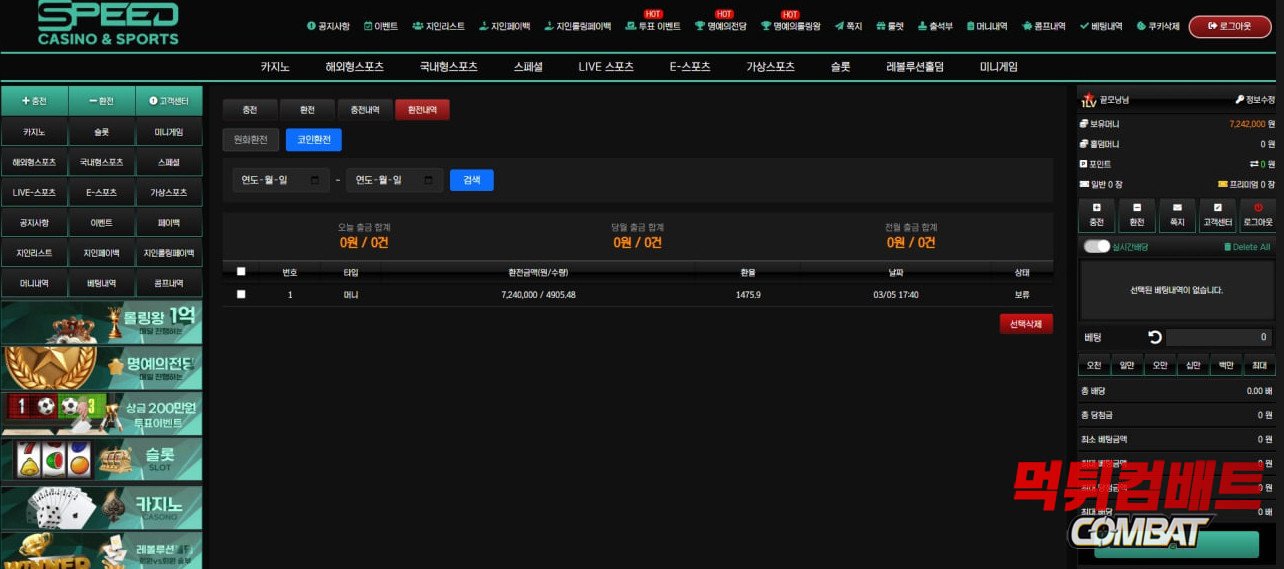Check the checkbox for row number 1
The image size is (1284, 569).
[x=240, y=294]
